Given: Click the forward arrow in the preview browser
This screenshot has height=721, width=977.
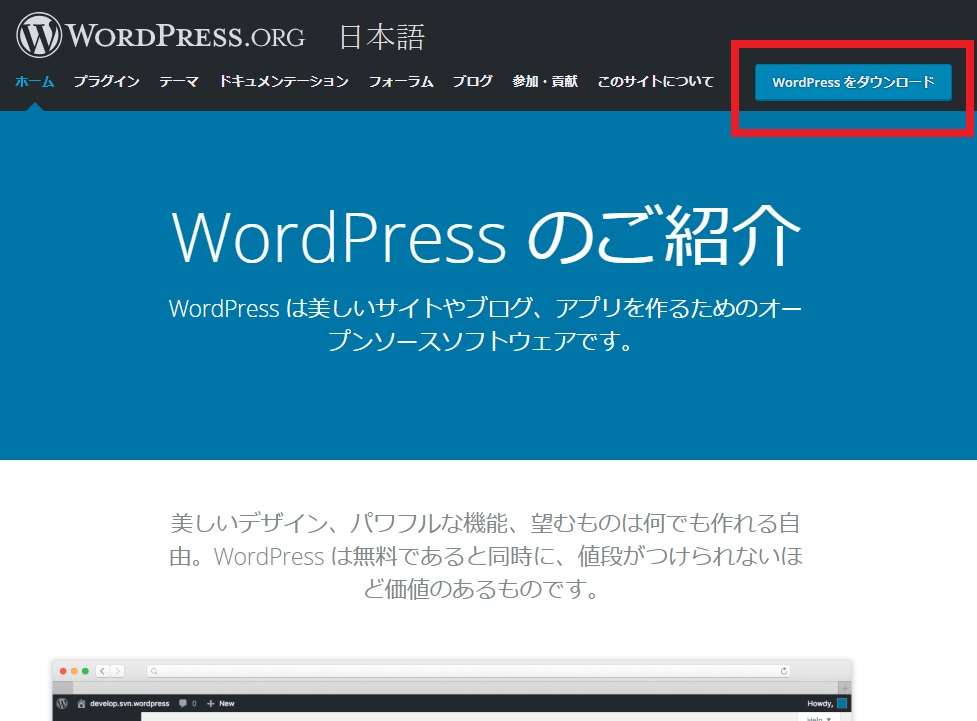Looking at the screenshot, I should (x=117, y=671).
